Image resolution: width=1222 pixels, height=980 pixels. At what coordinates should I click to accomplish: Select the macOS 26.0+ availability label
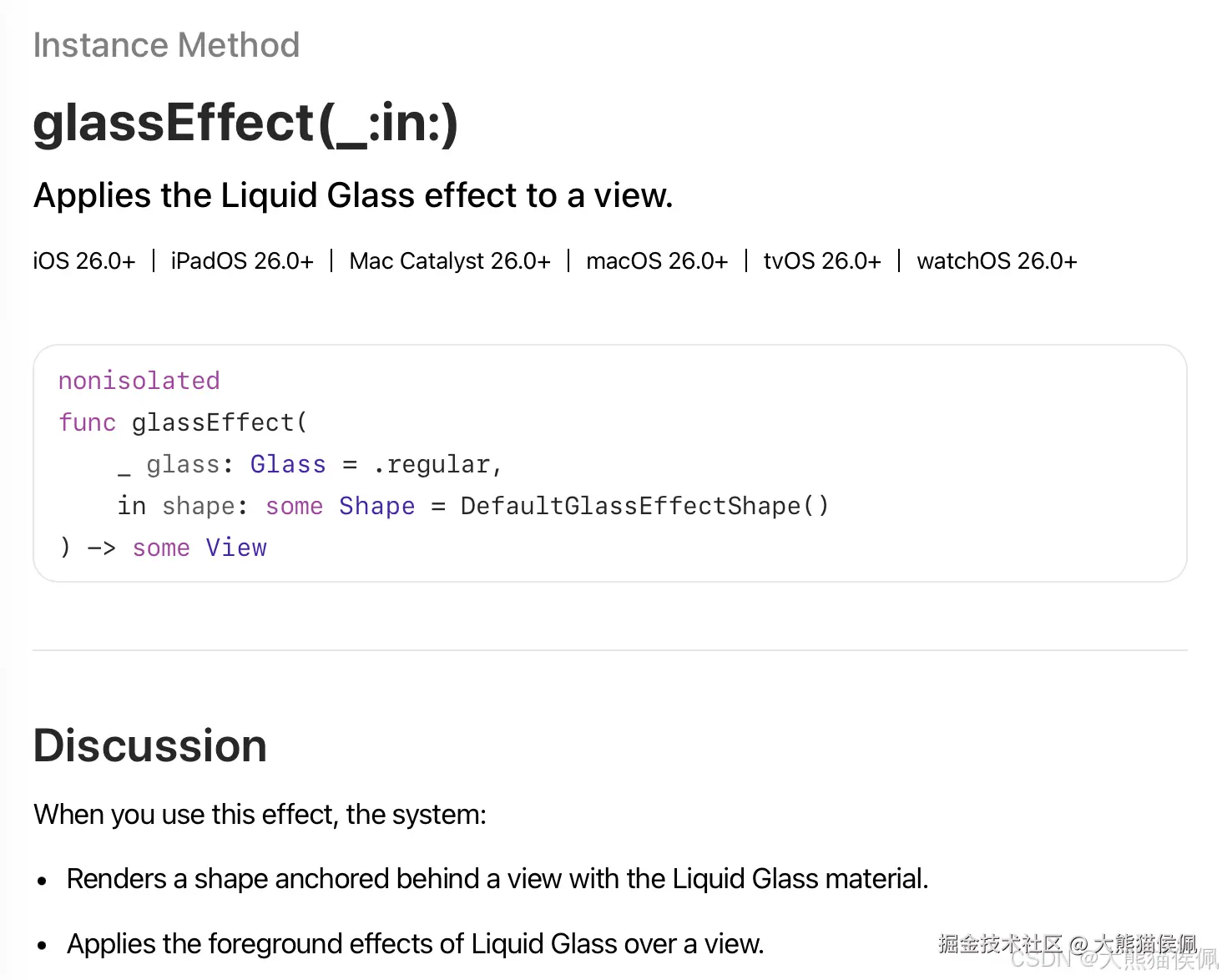click(x=657, y=261)
